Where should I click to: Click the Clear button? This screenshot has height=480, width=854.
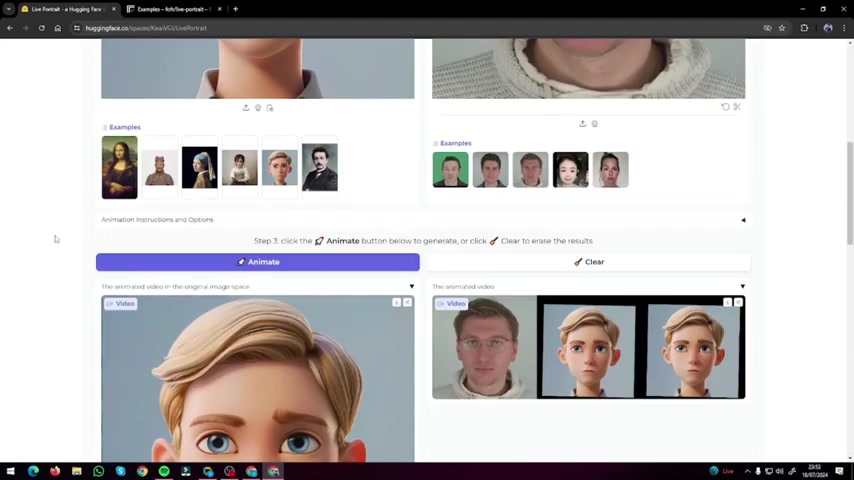point(589,262)
